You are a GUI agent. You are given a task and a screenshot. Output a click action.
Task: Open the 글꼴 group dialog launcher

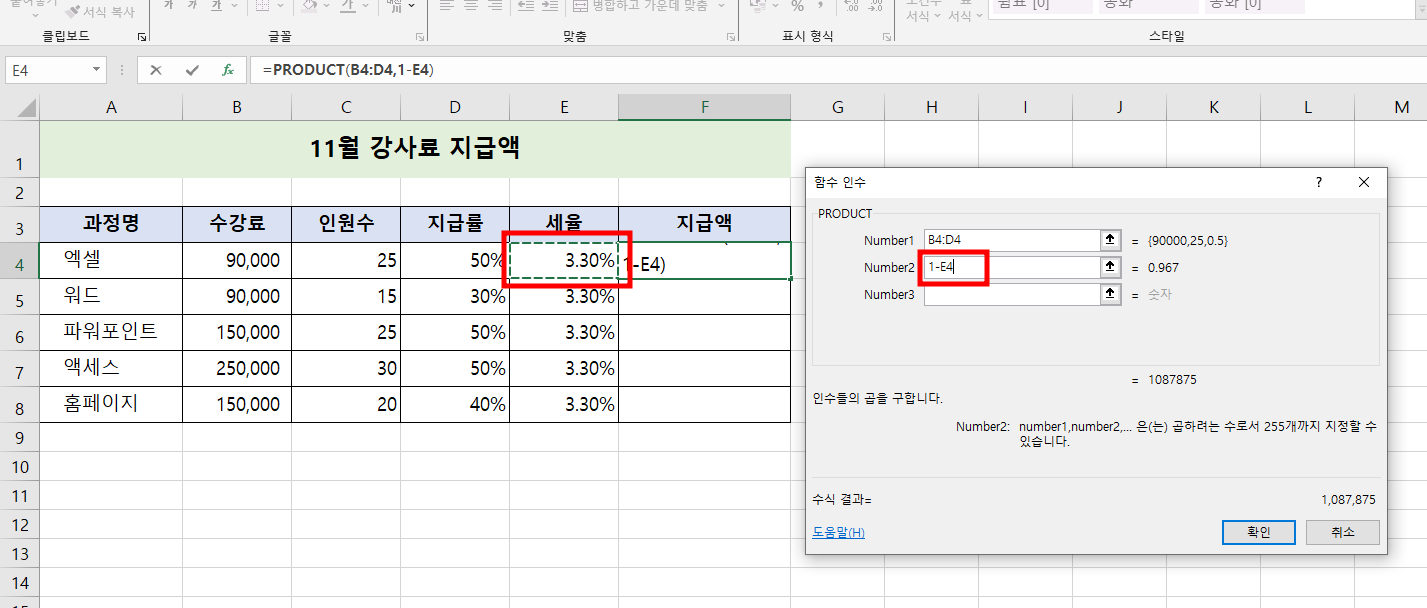[418, 37]
